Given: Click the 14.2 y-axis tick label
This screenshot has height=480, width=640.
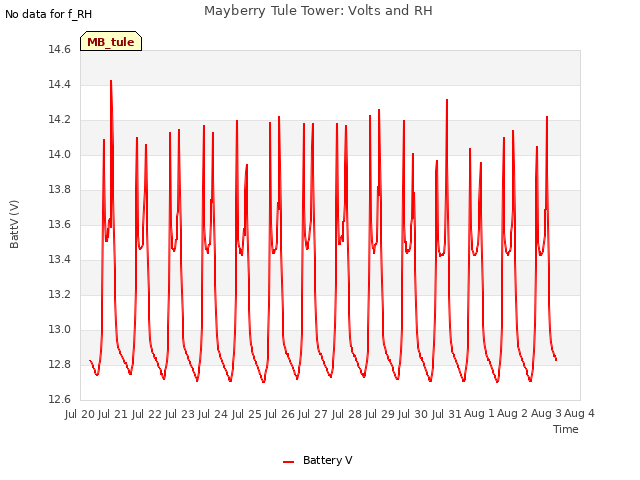Looking at the screenshot, I should pyautogui.click(x=59, y=120).
